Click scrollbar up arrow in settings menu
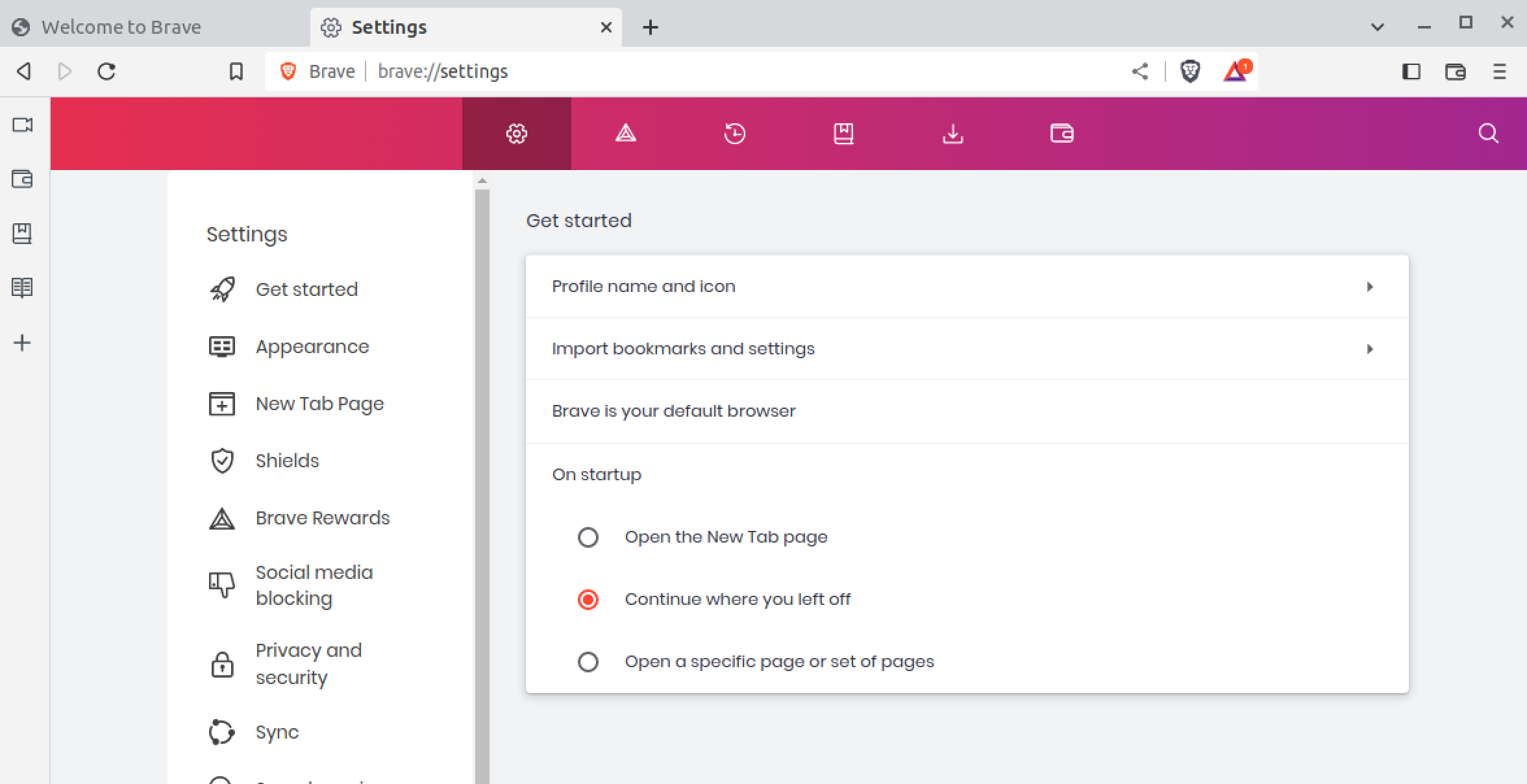Image resolution: width=1527 pixels, height=784 pixels. tap(482, 181)
